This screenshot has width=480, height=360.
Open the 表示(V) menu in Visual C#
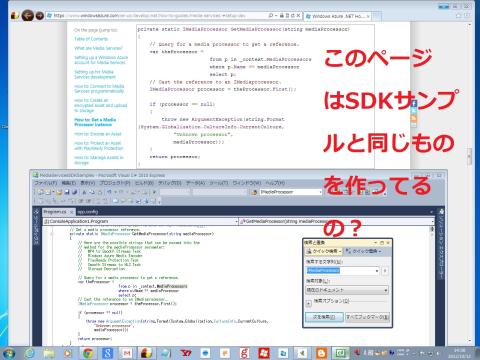tap(88, 183)
